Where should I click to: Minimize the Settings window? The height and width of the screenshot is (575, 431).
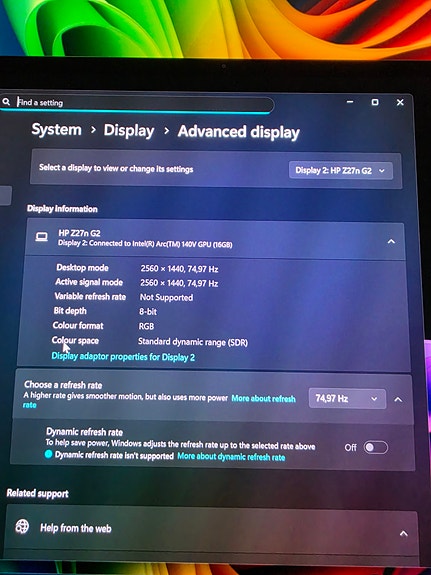point(350,102)
